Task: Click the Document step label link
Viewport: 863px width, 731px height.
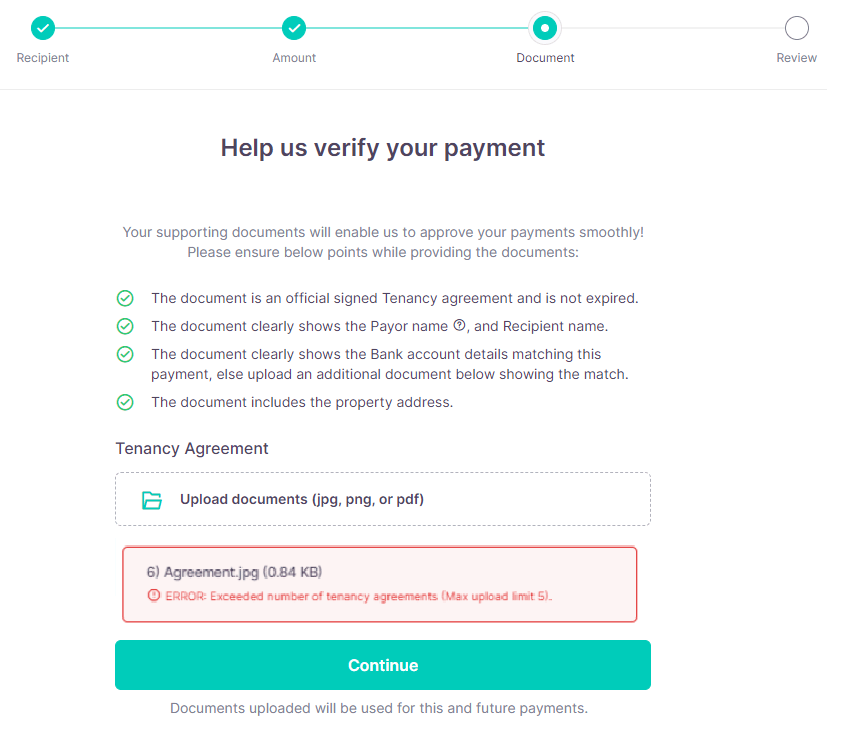Action: pyautogui.click(x=545, y=57)
